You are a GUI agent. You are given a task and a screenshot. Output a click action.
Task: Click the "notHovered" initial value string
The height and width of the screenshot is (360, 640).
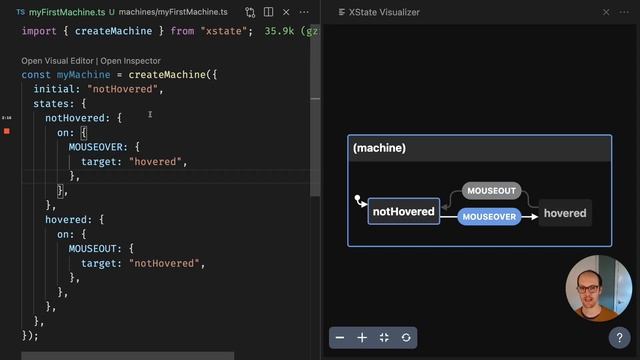(x=122, y=89)
